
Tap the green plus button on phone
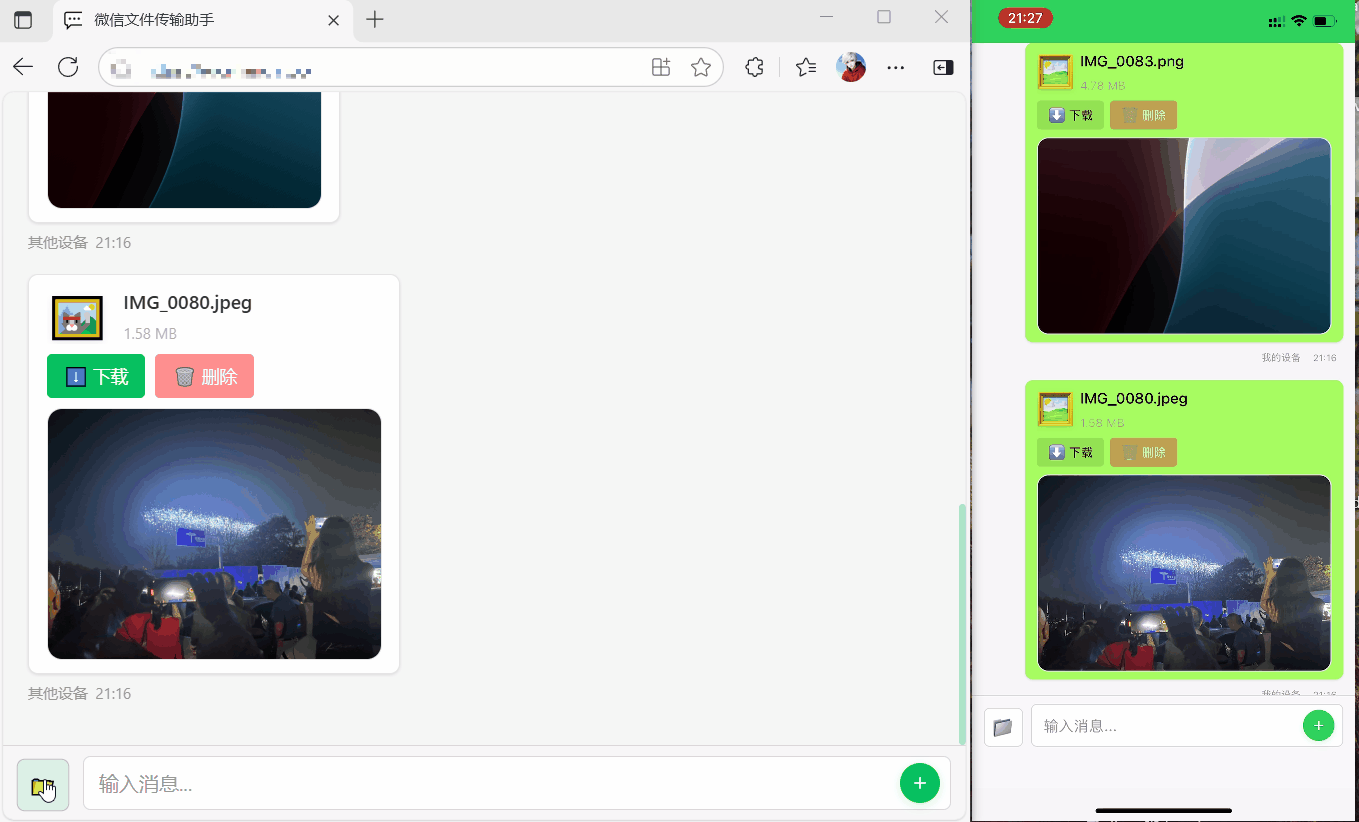[x=1318, y=726]
